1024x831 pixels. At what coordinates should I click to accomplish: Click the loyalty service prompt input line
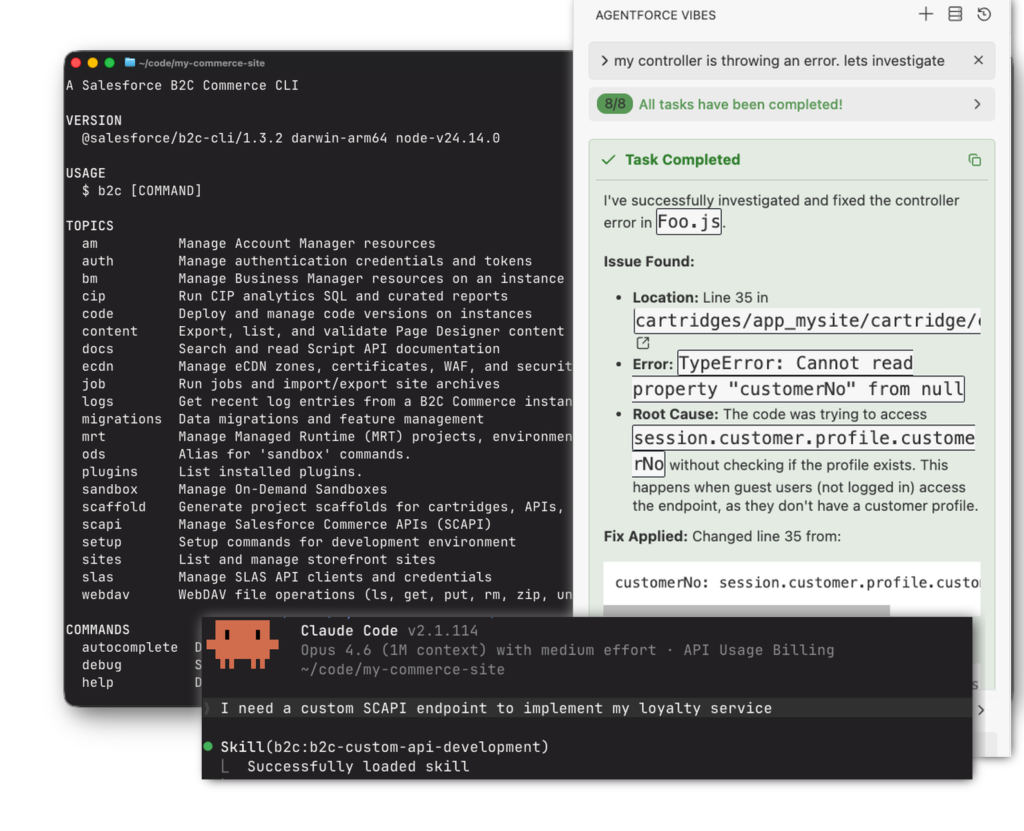pyautogui.click(x=496, y=708)
